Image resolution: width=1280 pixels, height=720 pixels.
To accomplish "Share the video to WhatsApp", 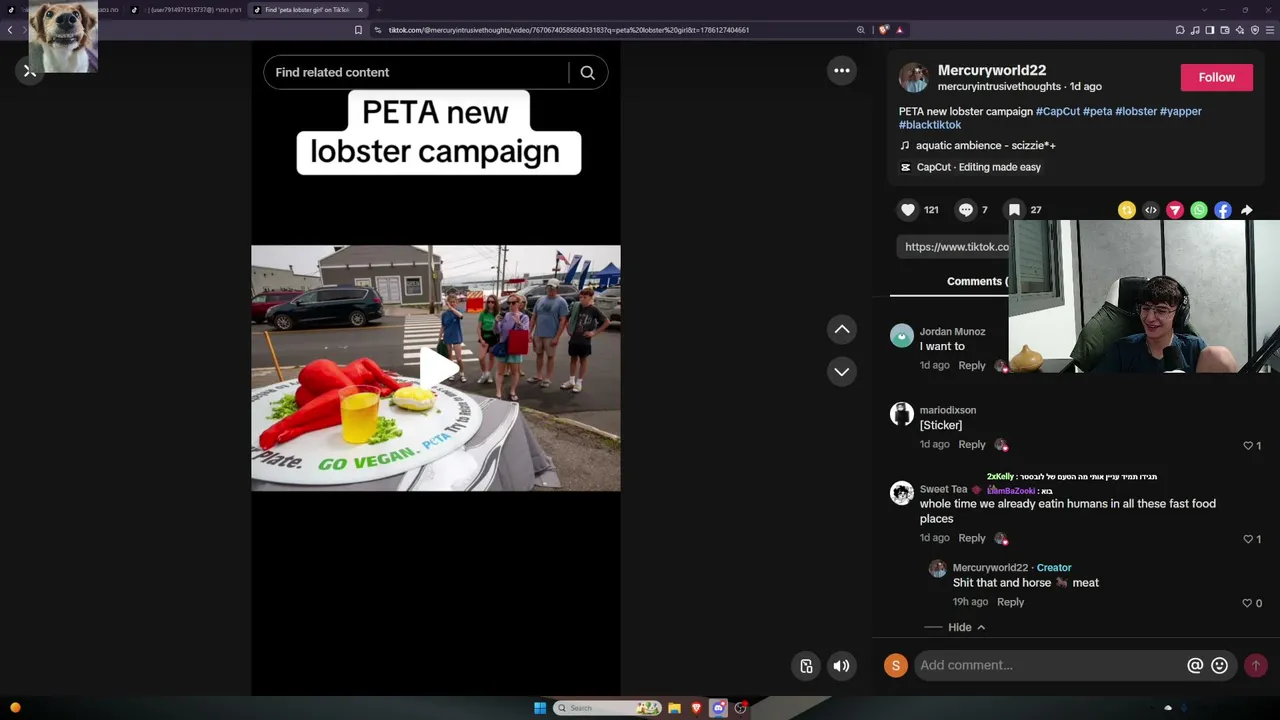I will tap(1199, 210).
